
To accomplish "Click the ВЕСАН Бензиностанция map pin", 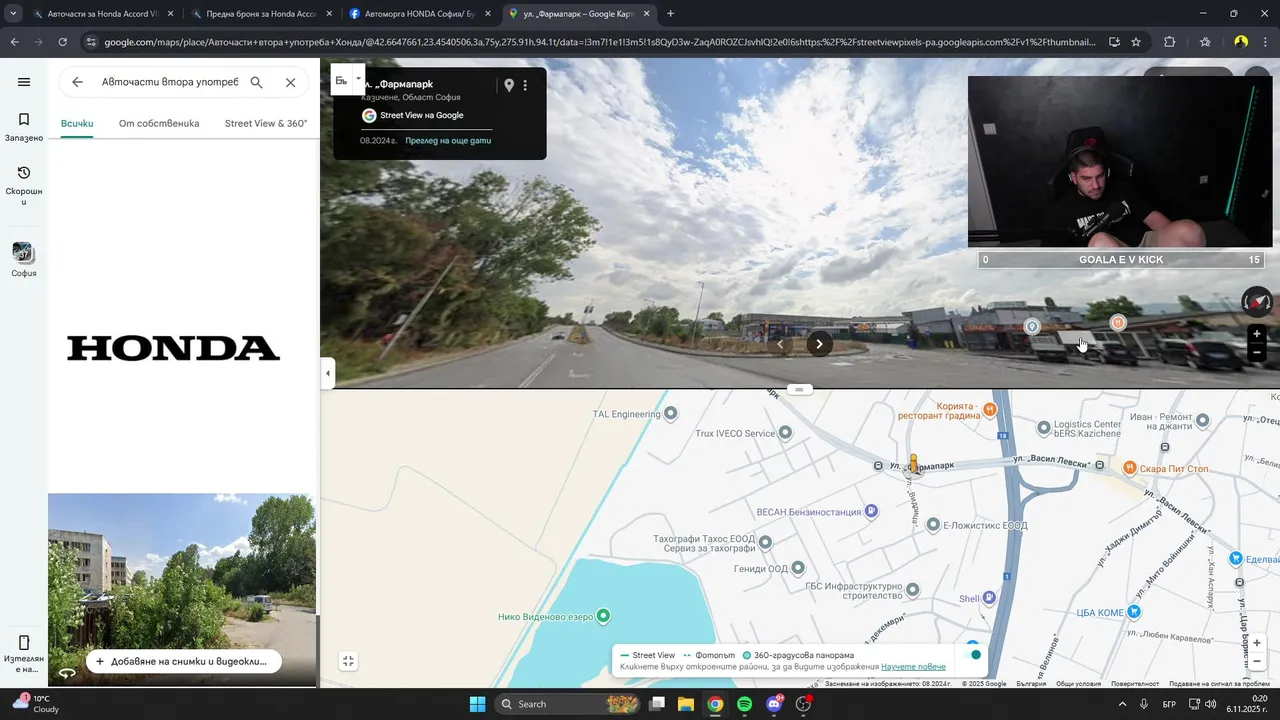I will (871, 511).
